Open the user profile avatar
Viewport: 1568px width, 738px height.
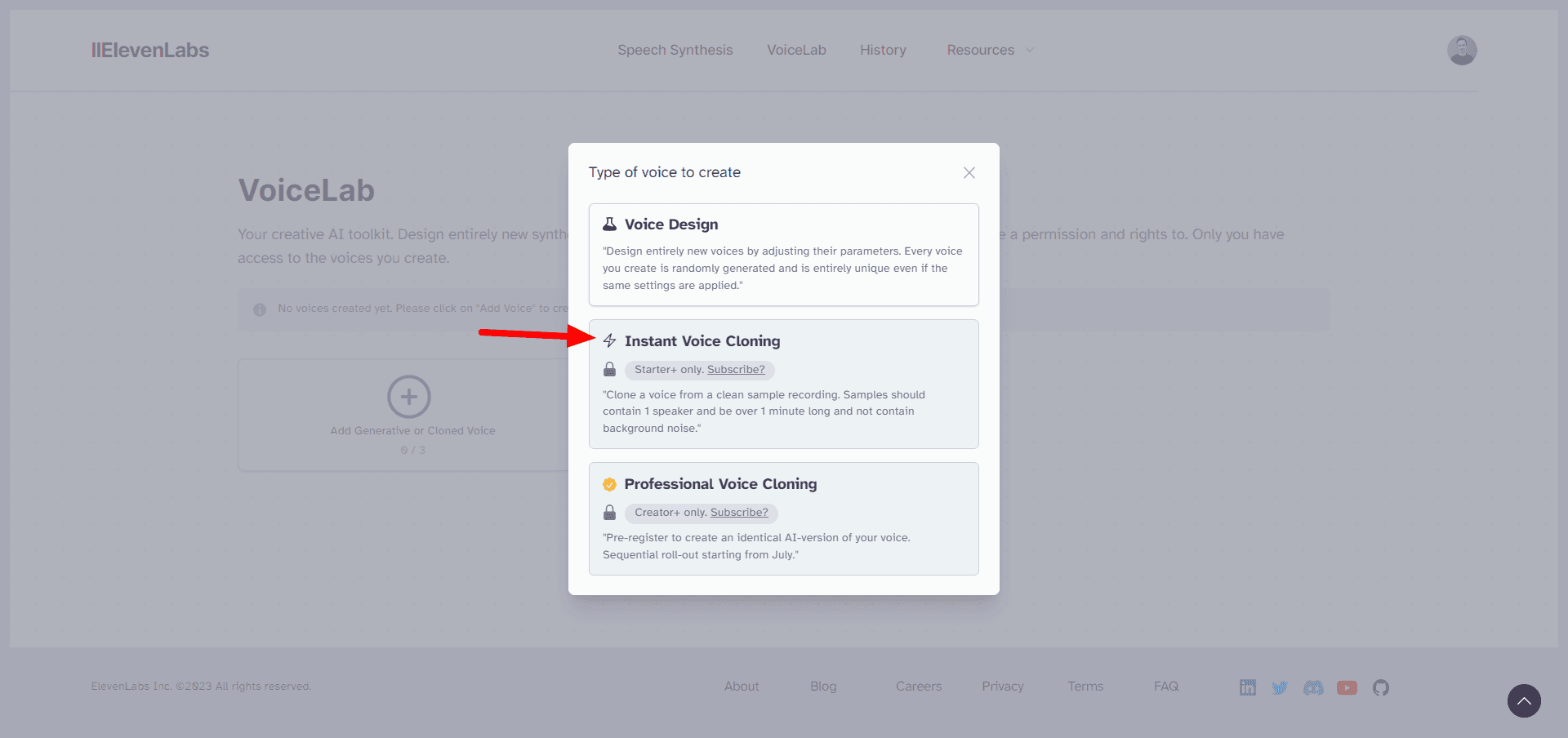pyautogui.click(x=1462, y=50)
